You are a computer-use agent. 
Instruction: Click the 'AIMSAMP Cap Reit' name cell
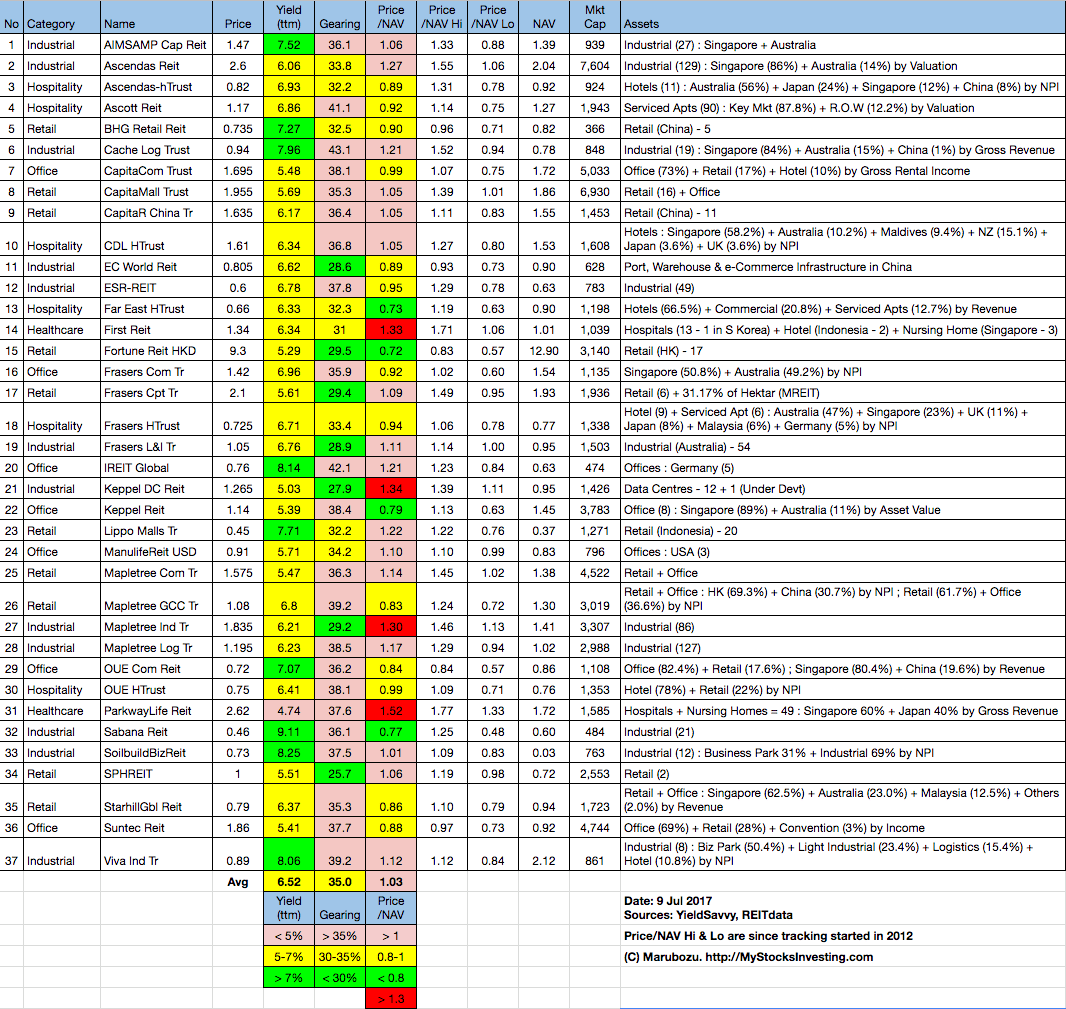coord(156,45)
